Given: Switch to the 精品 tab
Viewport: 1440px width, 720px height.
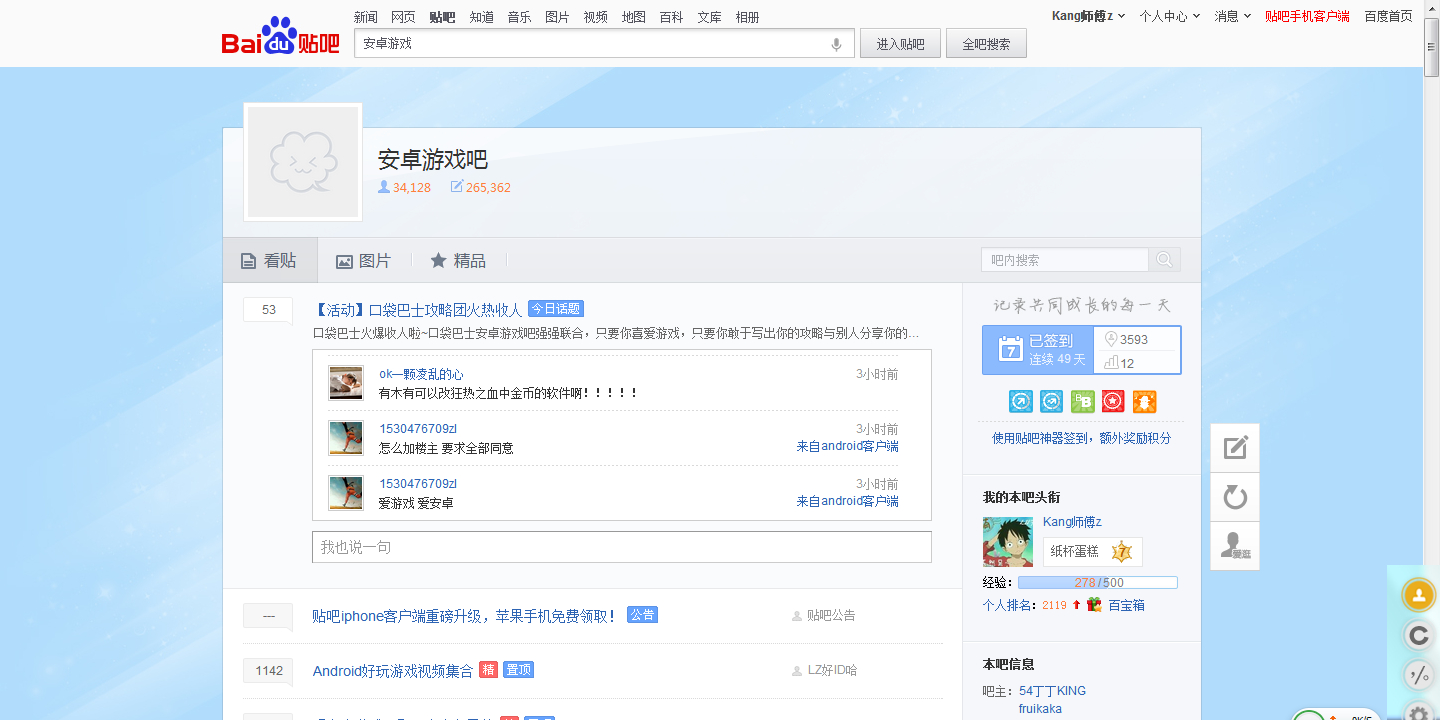Looking at the screenshot, I should pos(459,260).
